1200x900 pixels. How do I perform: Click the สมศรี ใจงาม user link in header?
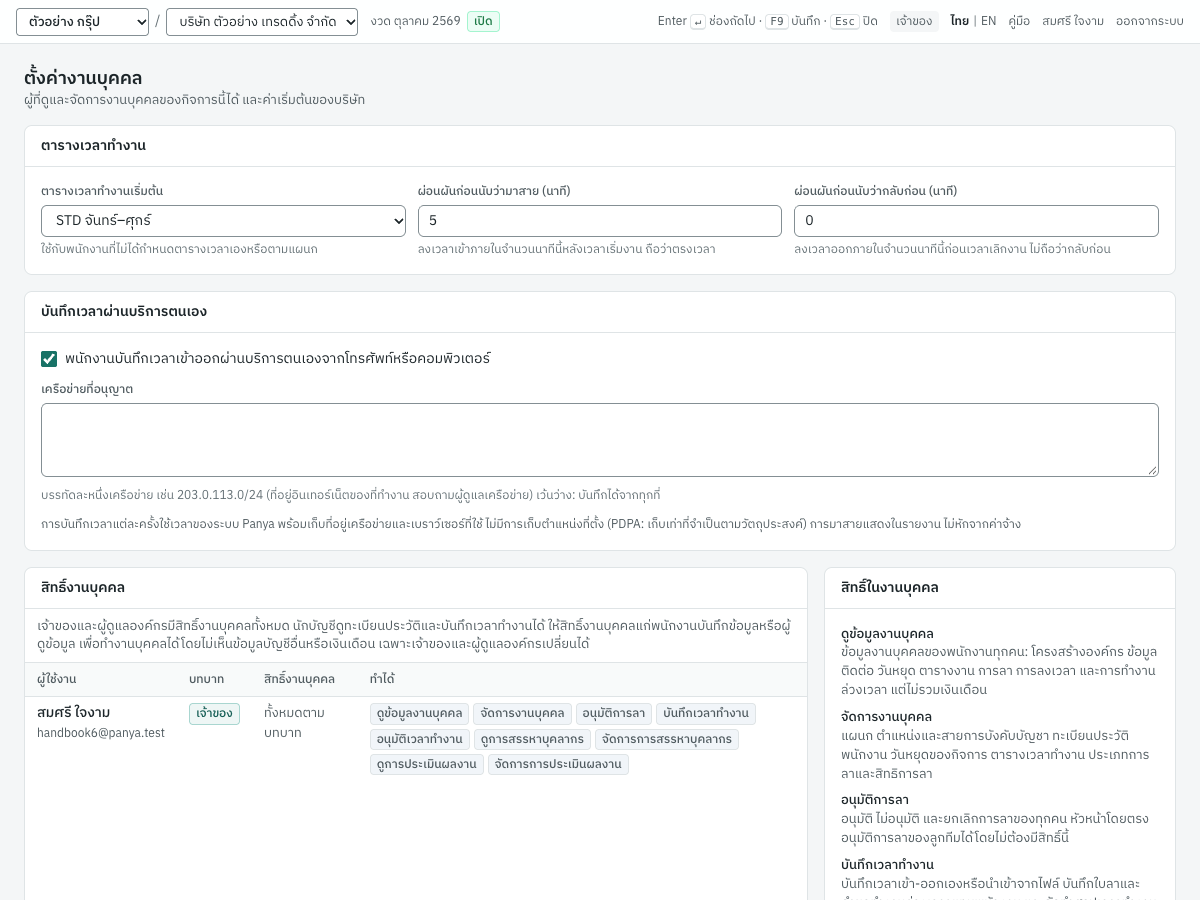1073,21
